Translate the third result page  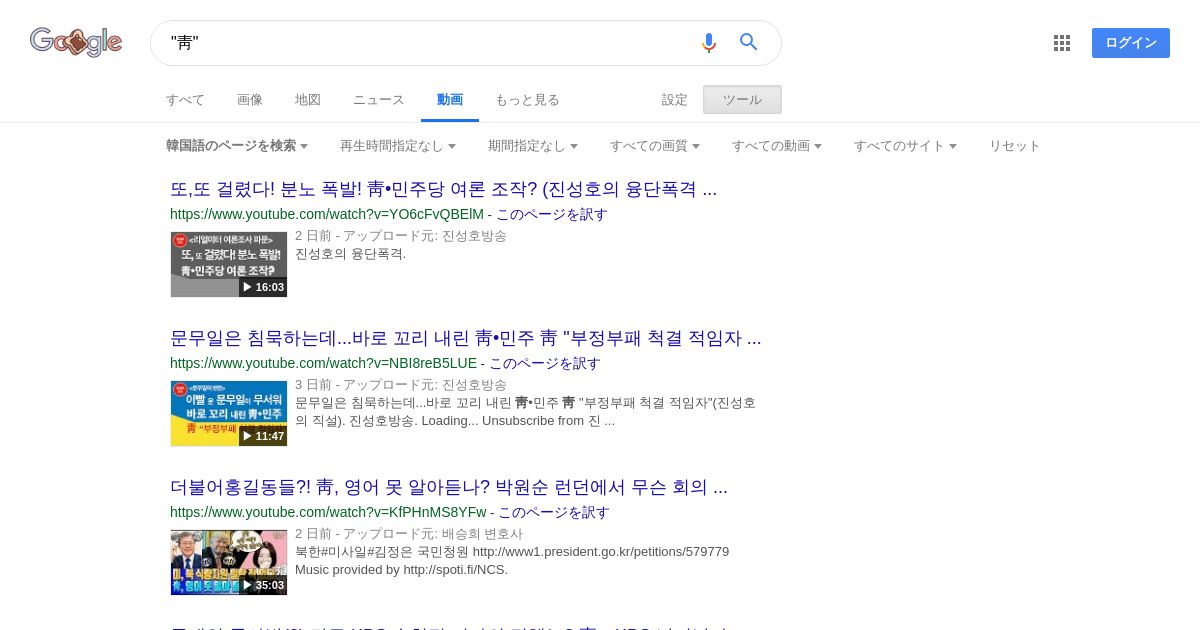coord(554,512)
